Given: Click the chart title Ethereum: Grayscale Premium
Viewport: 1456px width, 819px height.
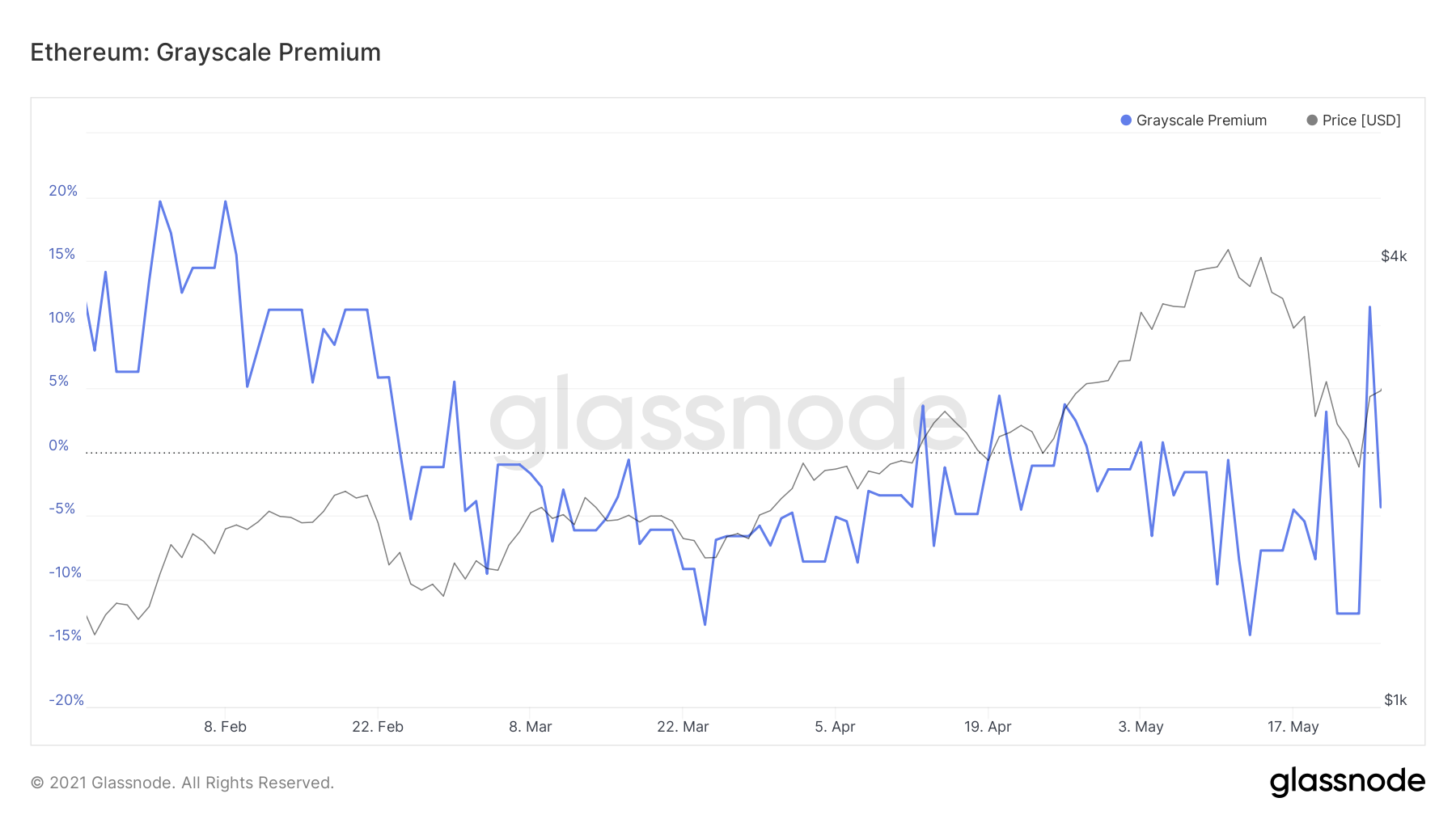Looking at the screenshot, I should tap(205, 53).
